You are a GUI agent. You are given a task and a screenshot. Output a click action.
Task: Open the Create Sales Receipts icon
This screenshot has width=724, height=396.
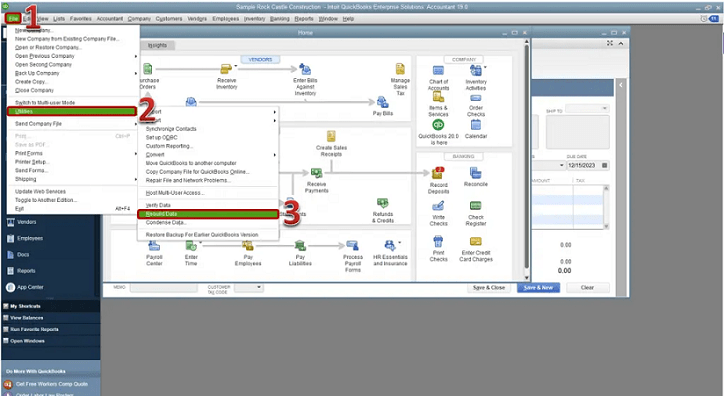point(331,137)
